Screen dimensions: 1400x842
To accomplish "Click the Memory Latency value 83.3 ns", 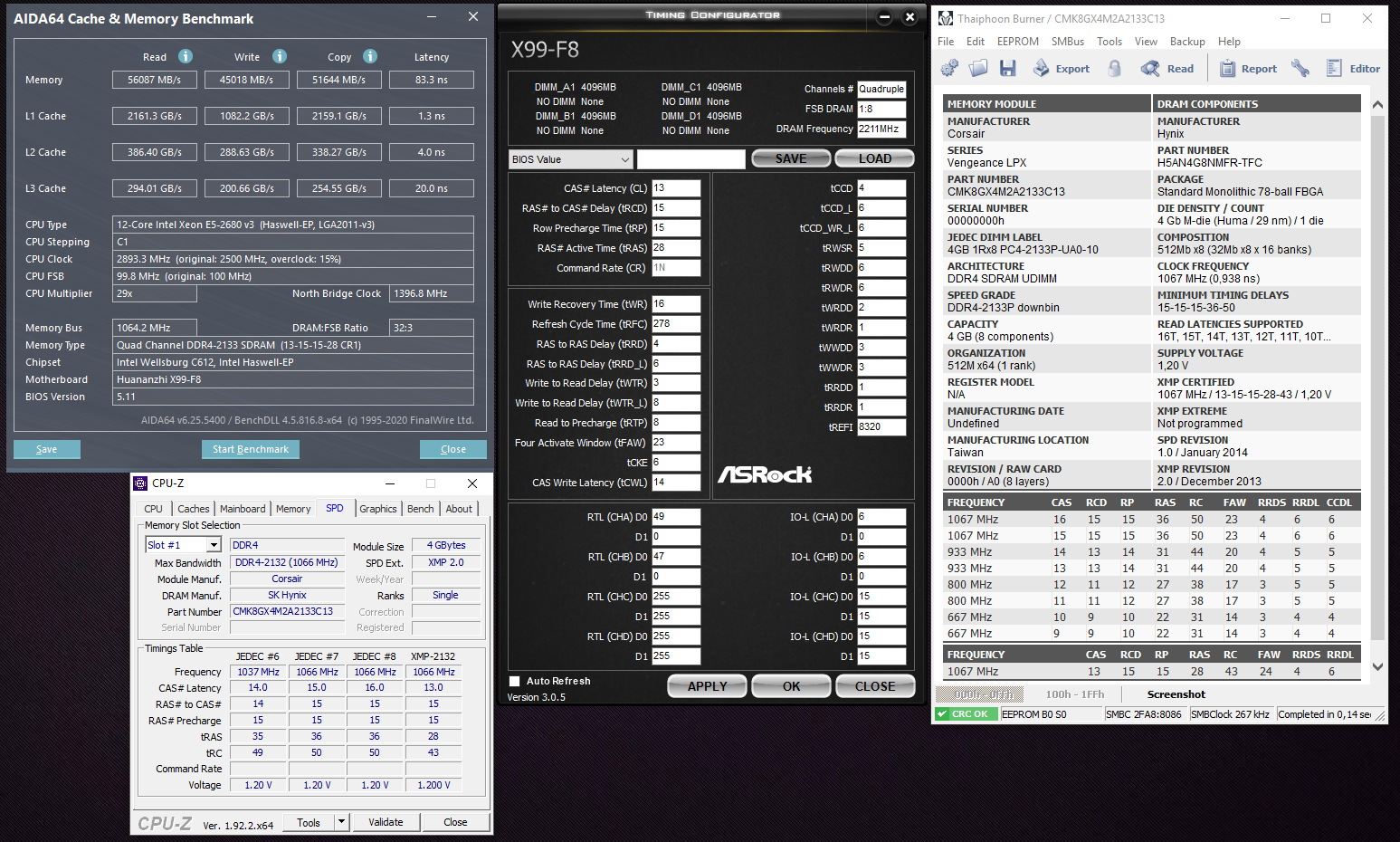I will tap(432, 80).
